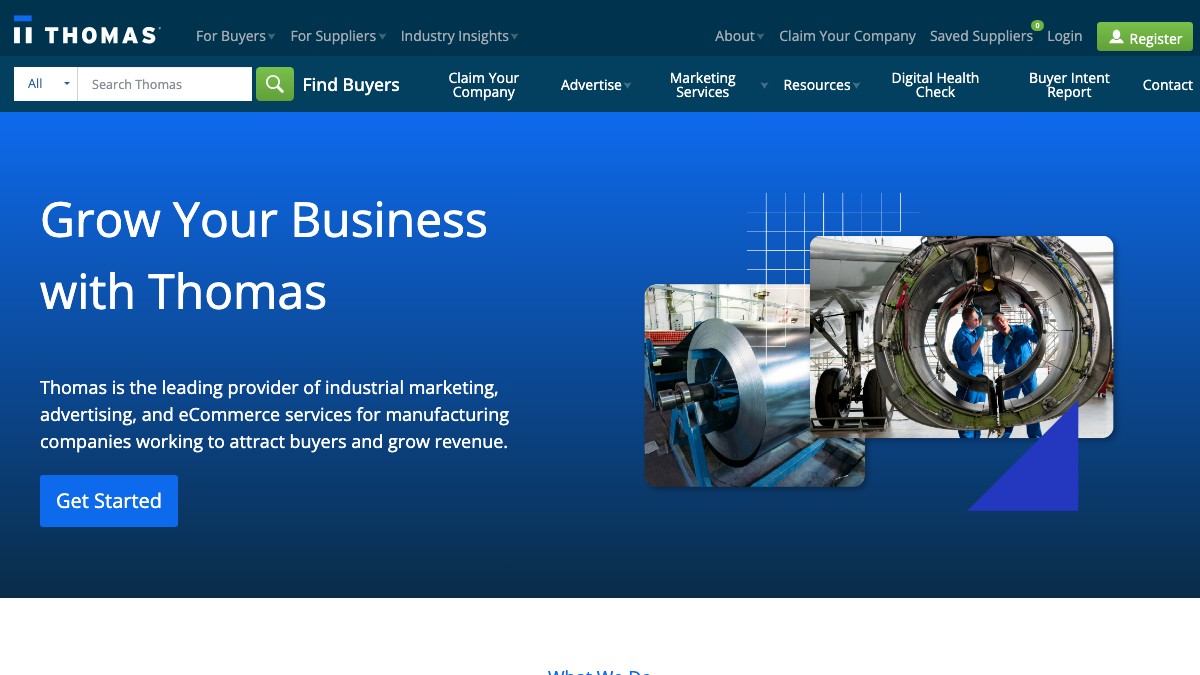Open the For Buyers dropdown
Image resolution: width=1200 pixels, height=675 pixels.
(235, 36)
